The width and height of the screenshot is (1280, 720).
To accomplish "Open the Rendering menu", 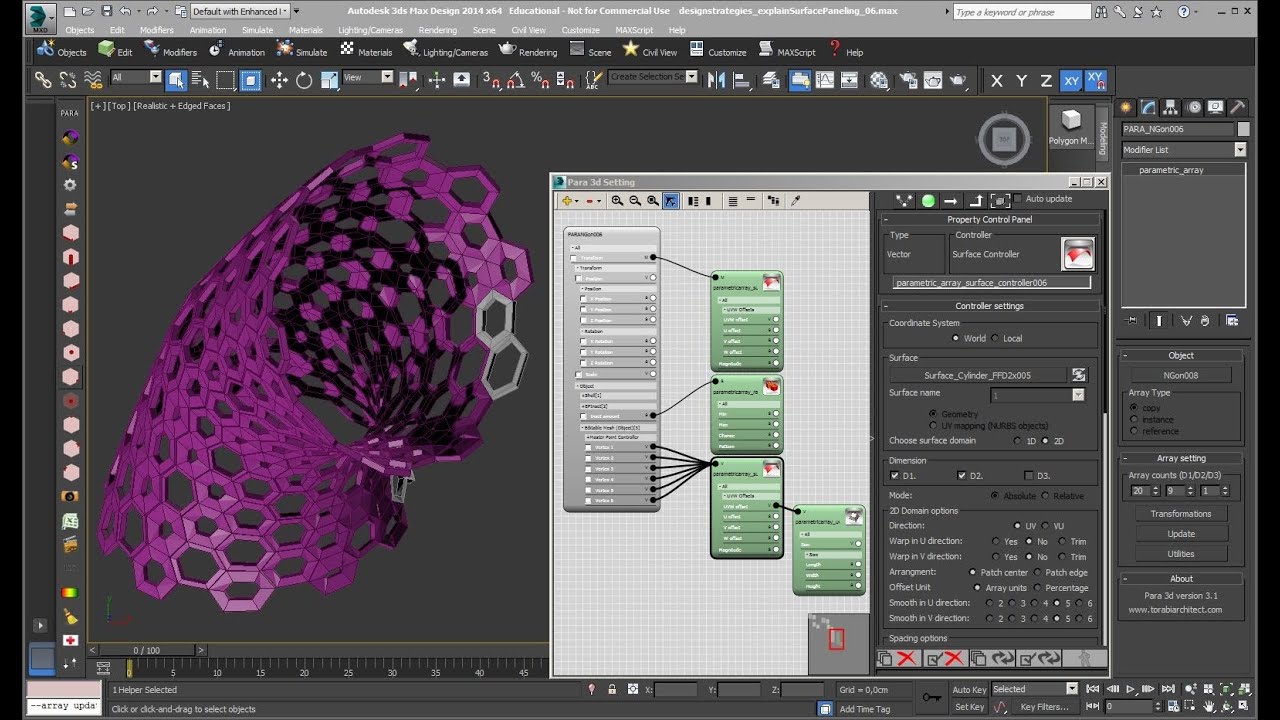I will click(437, 30).
